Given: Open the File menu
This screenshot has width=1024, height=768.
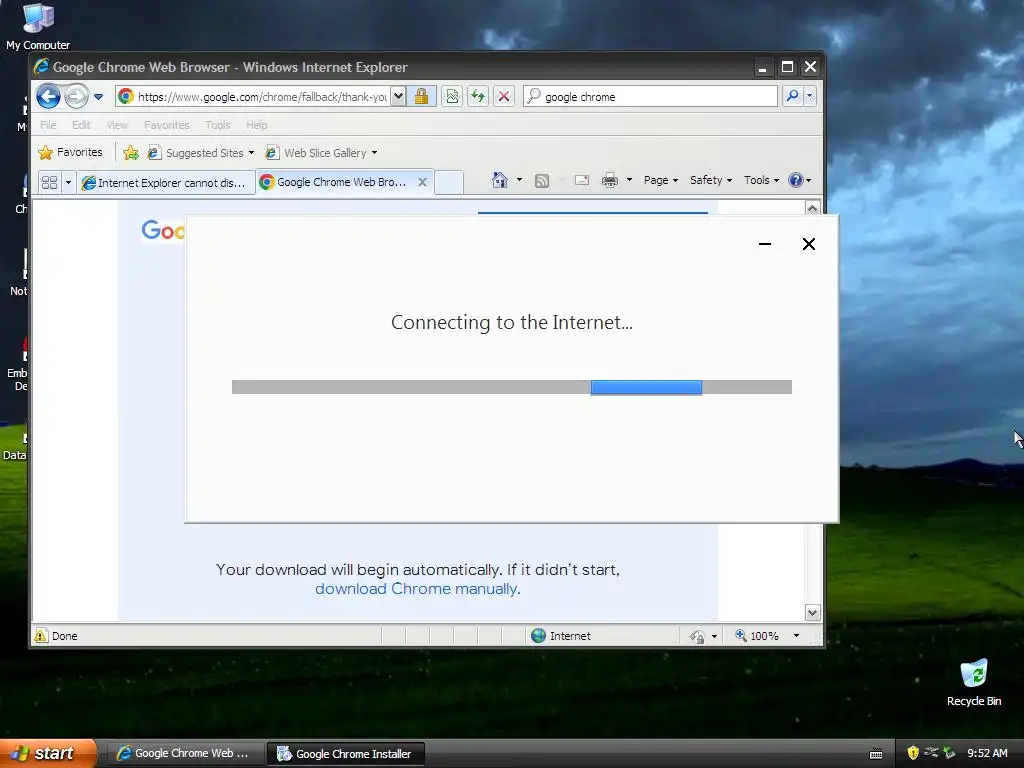Looking at the screenshot, I should pos(48,125).
